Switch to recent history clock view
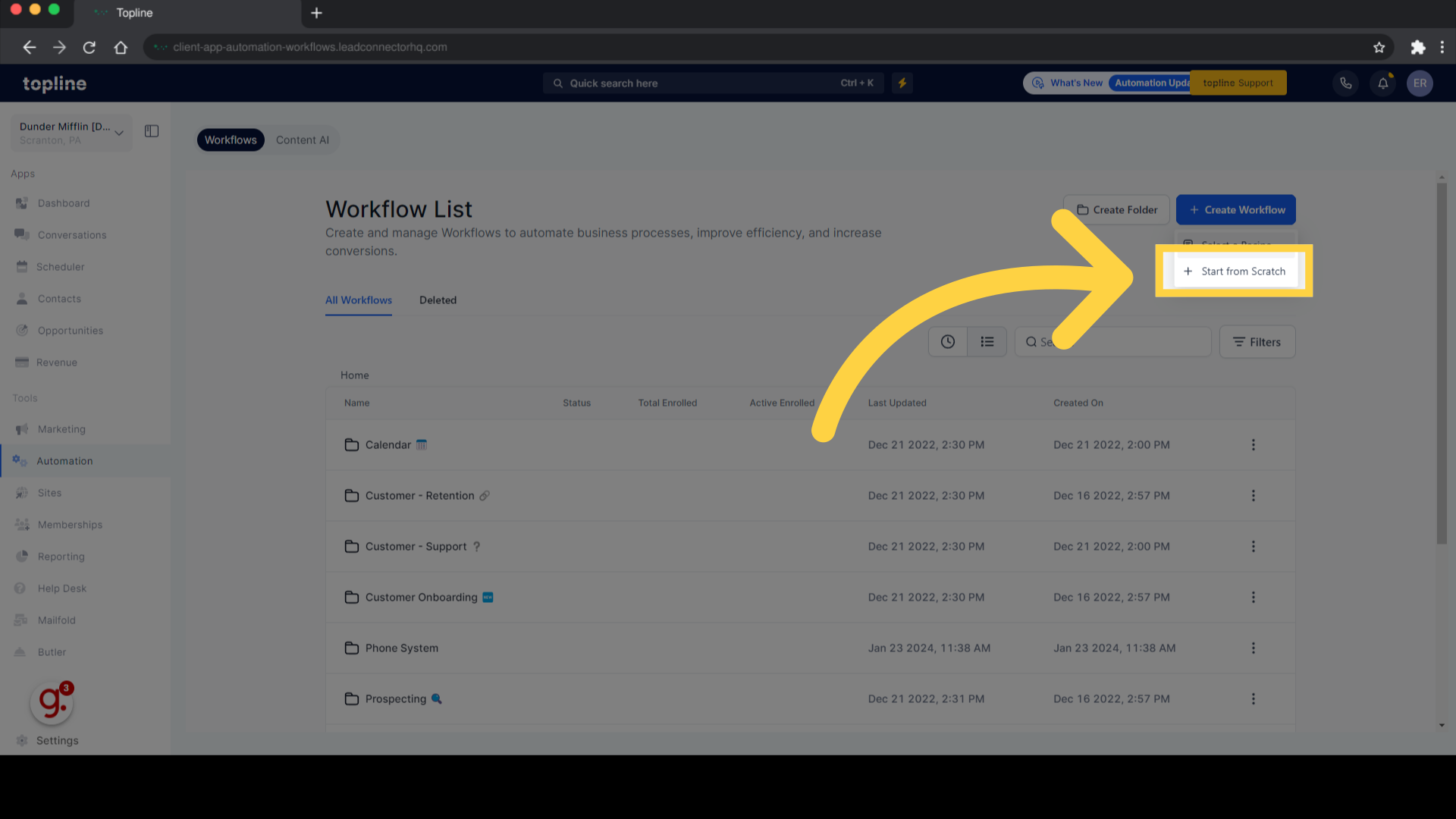 click(948, 342)
